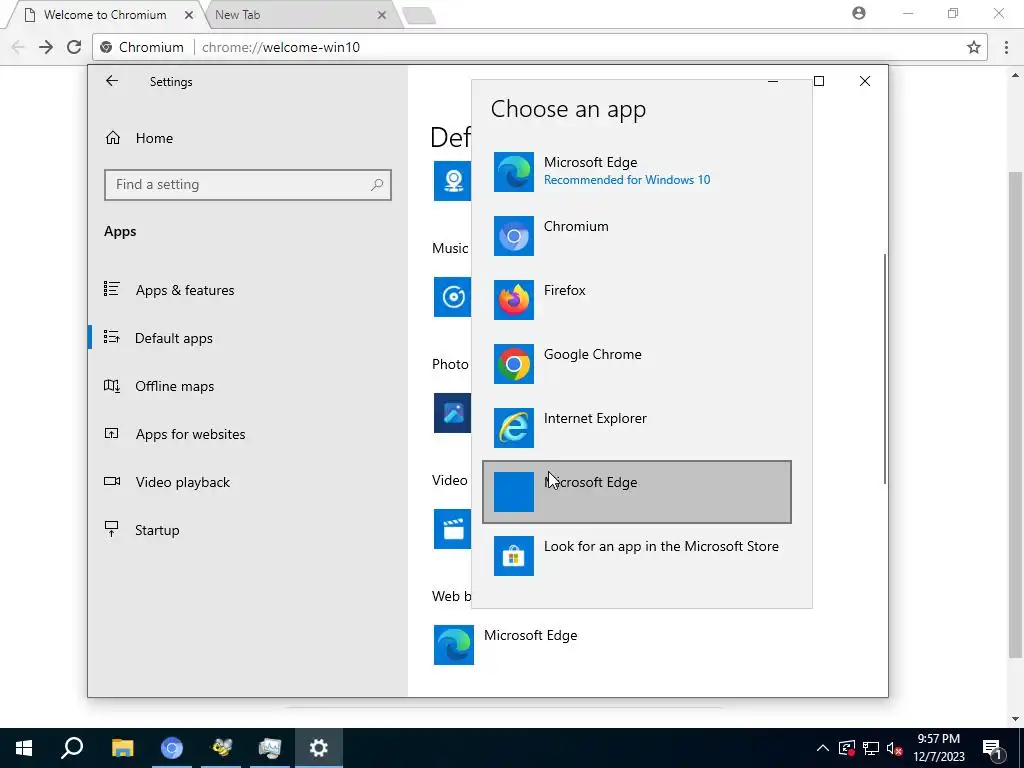Open taskbar search magnifier
The height and width of the screenshot is (768, 1024).
(x=72, y=748)
